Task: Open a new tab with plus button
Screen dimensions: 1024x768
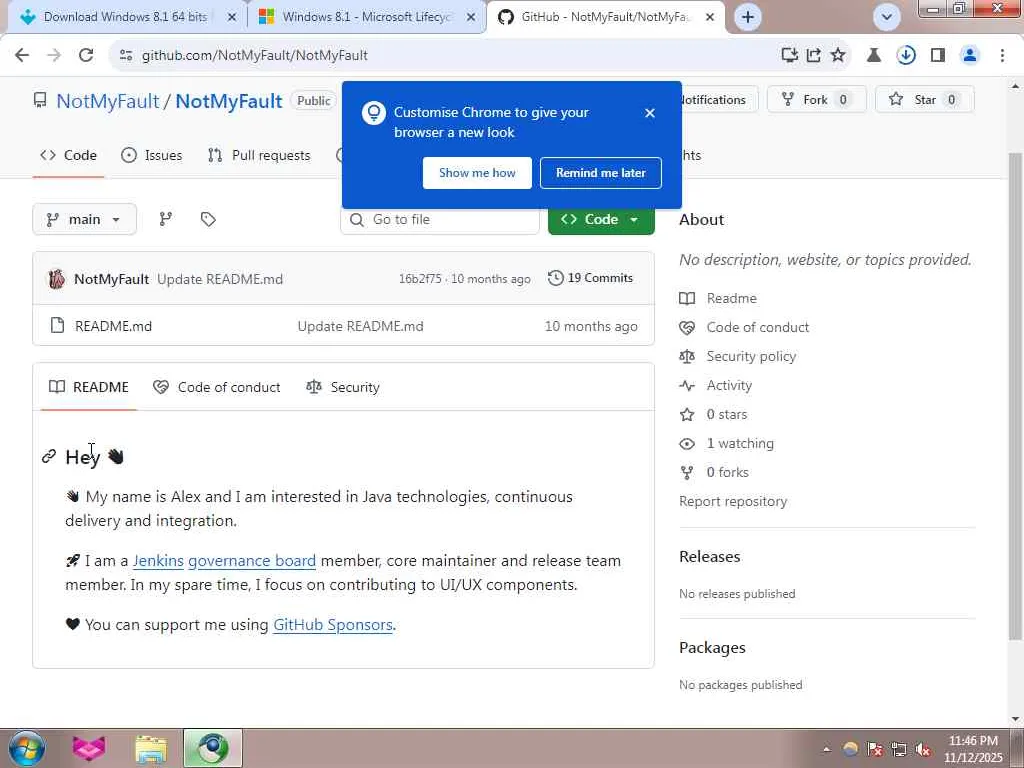Action: tap(748, 17)
